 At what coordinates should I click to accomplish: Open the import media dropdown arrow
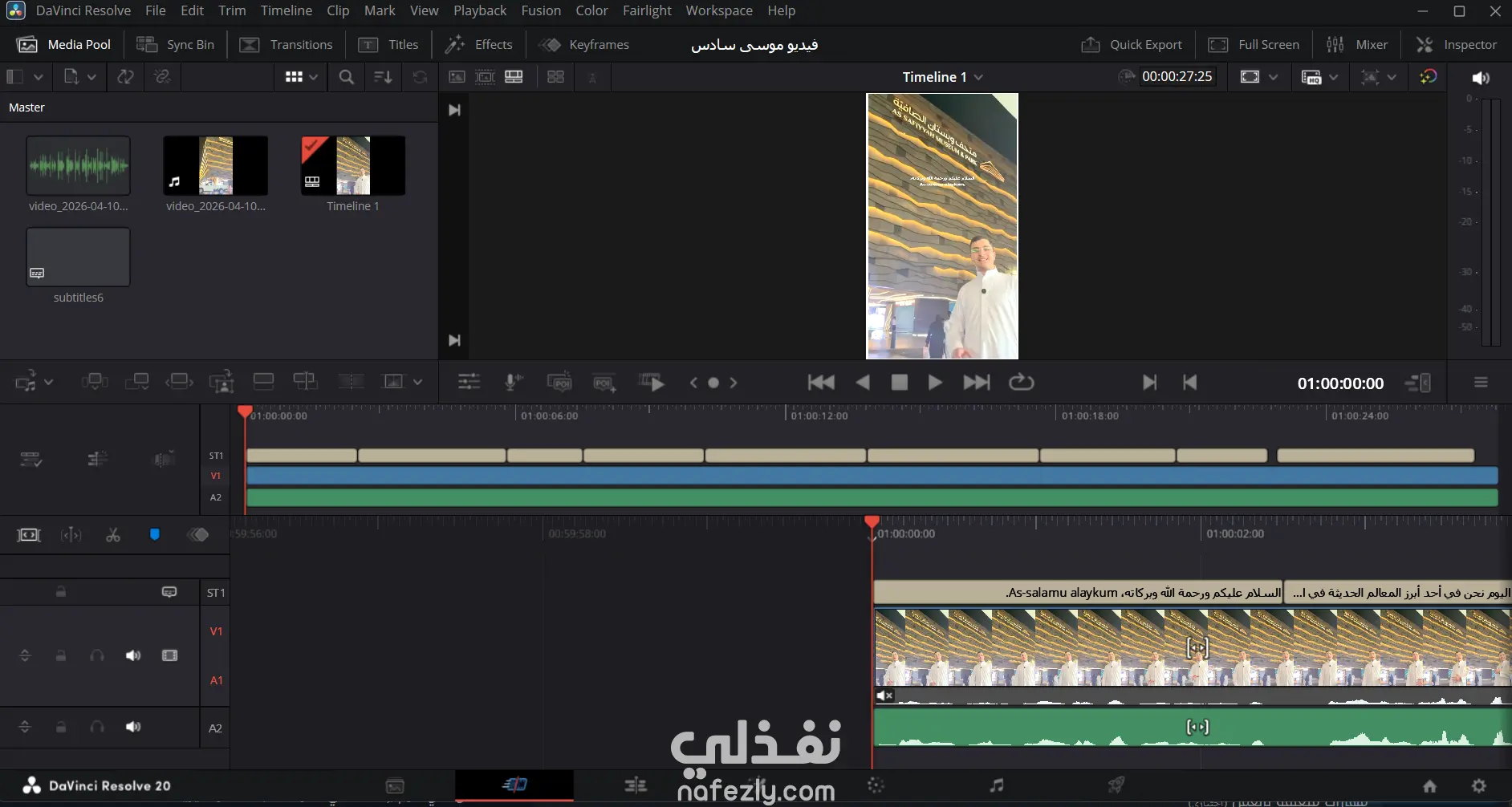click(91, 77)
